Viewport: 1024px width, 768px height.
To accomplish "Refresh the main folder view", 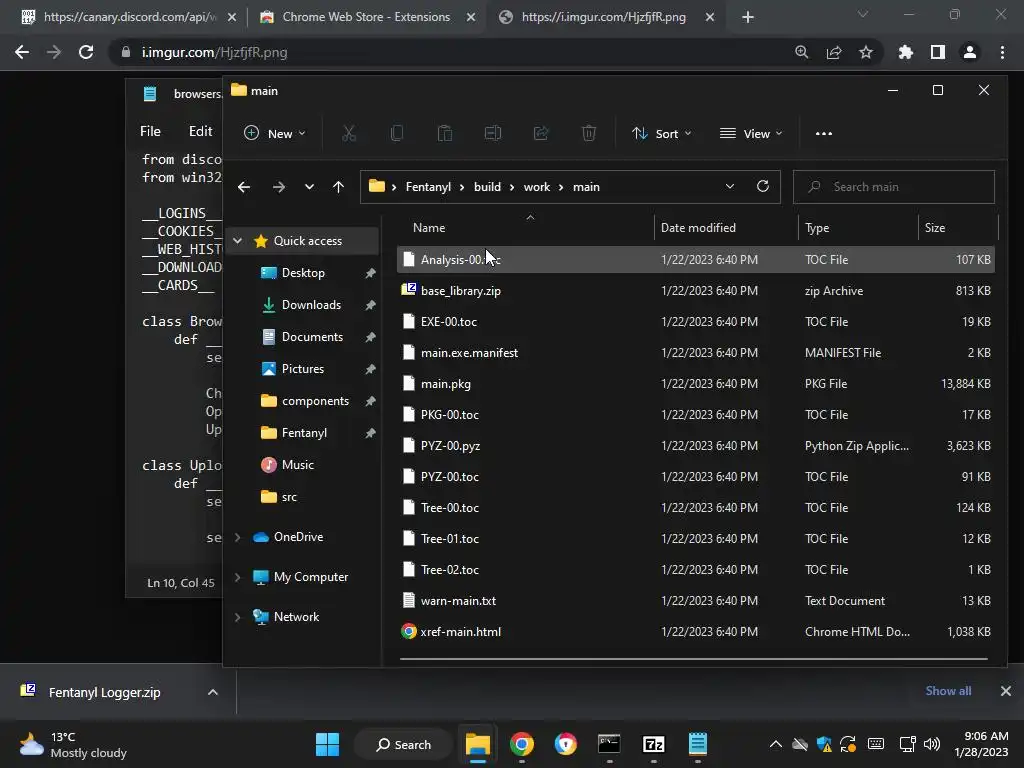I will point(763,186).
